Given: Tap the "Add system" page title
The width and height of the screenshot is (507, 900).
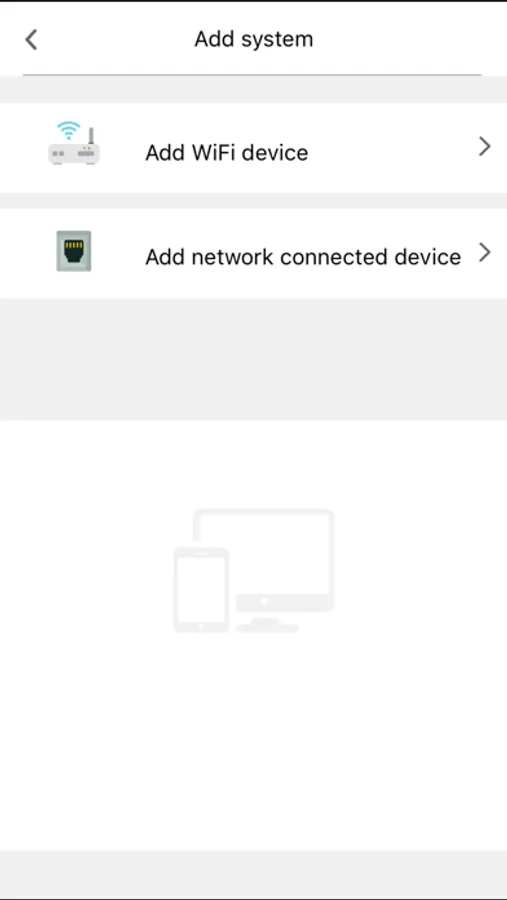Looking at the screenshot, I should coord(254,39).
